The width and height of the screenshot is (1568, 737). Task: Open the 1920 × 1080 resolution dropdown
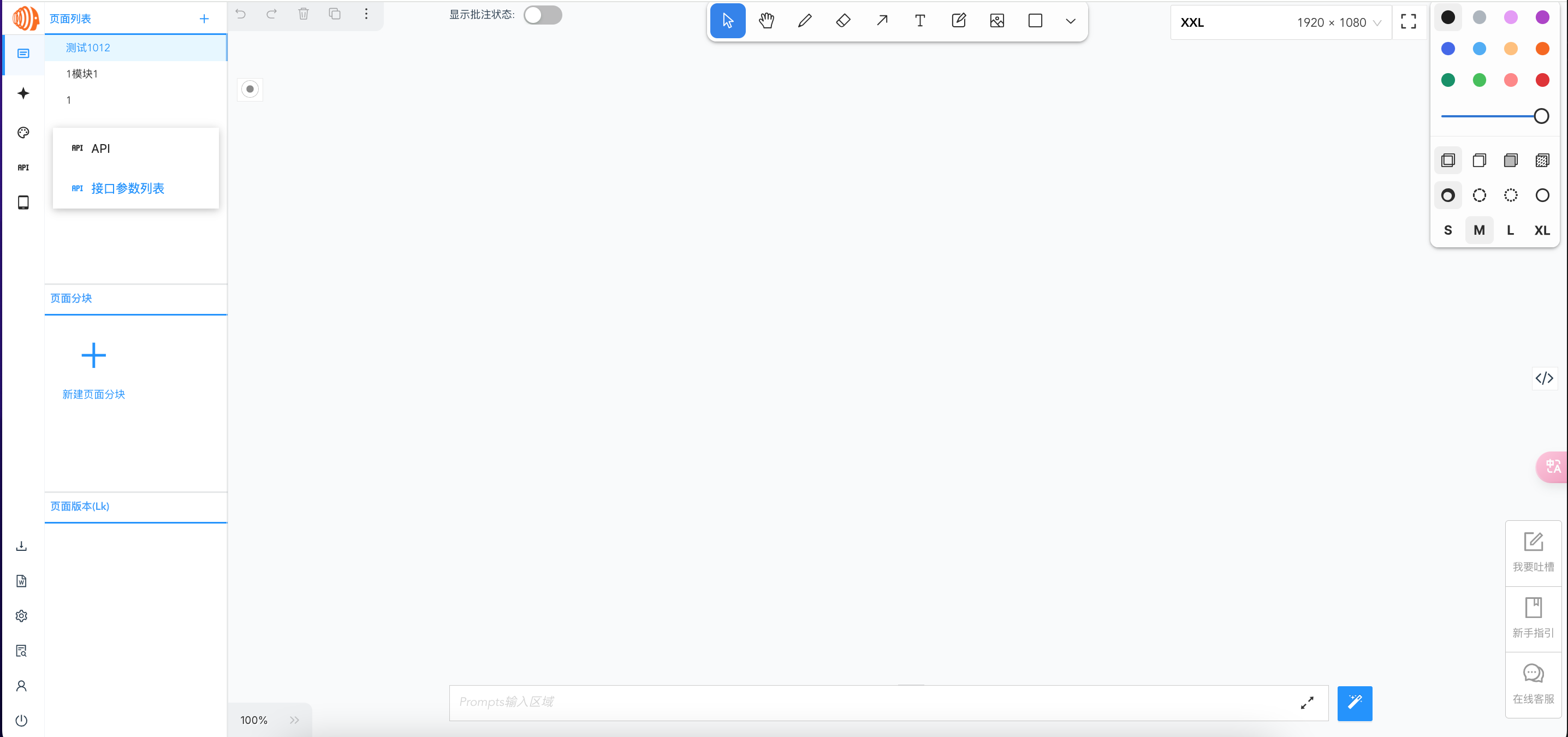(1339, 22)
